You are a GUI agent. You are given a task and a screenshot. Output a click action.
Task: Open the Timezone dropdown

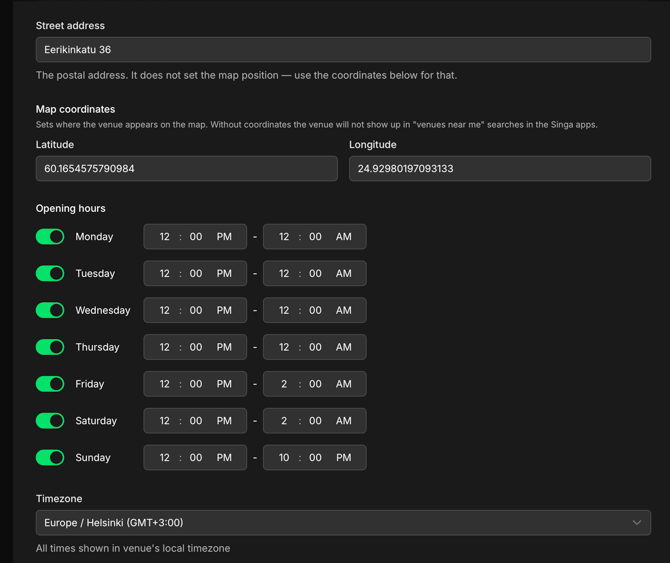coord(343,522)
